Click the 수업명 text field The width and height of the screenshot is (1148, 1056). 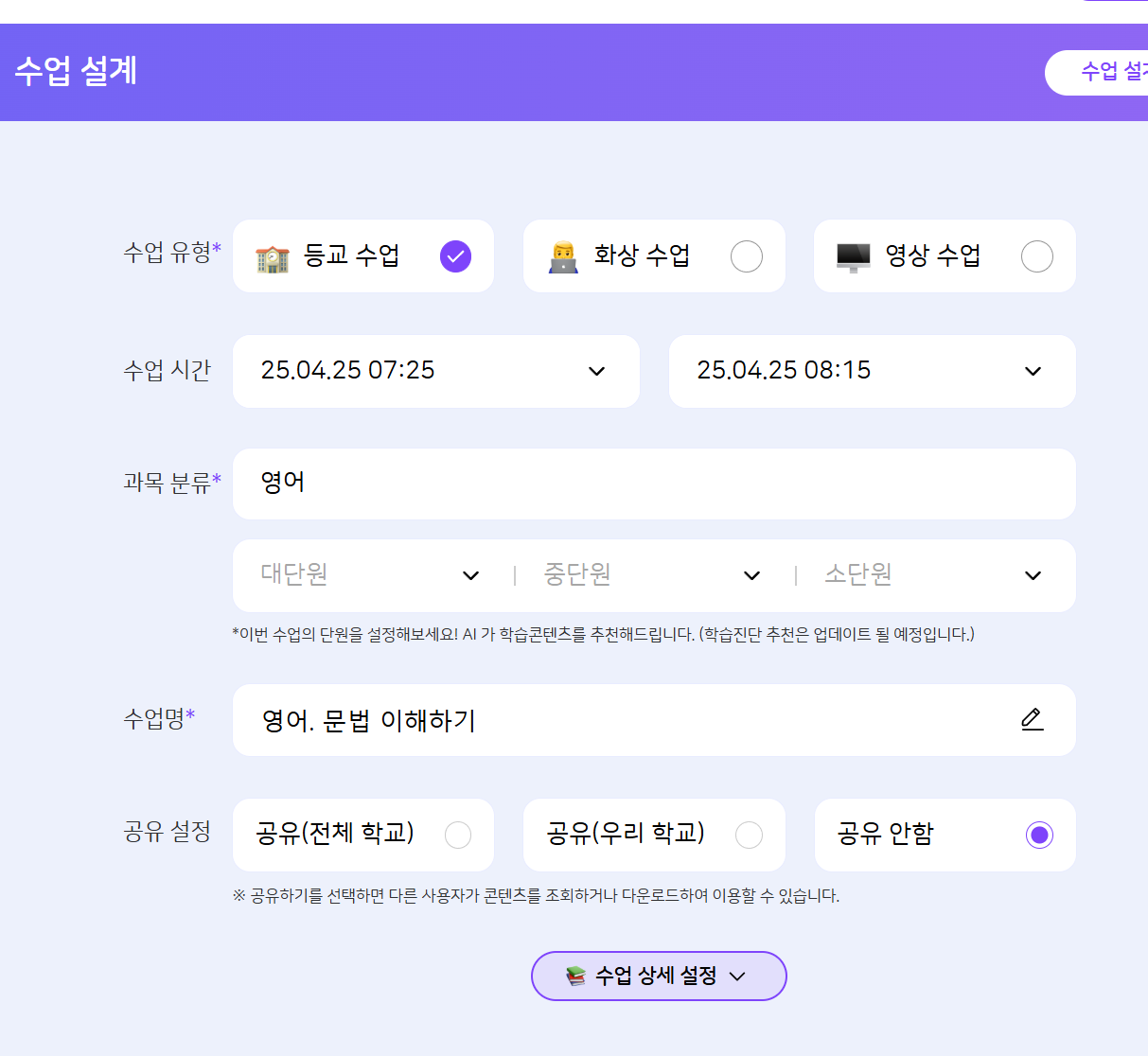click(x=625, y=720)
